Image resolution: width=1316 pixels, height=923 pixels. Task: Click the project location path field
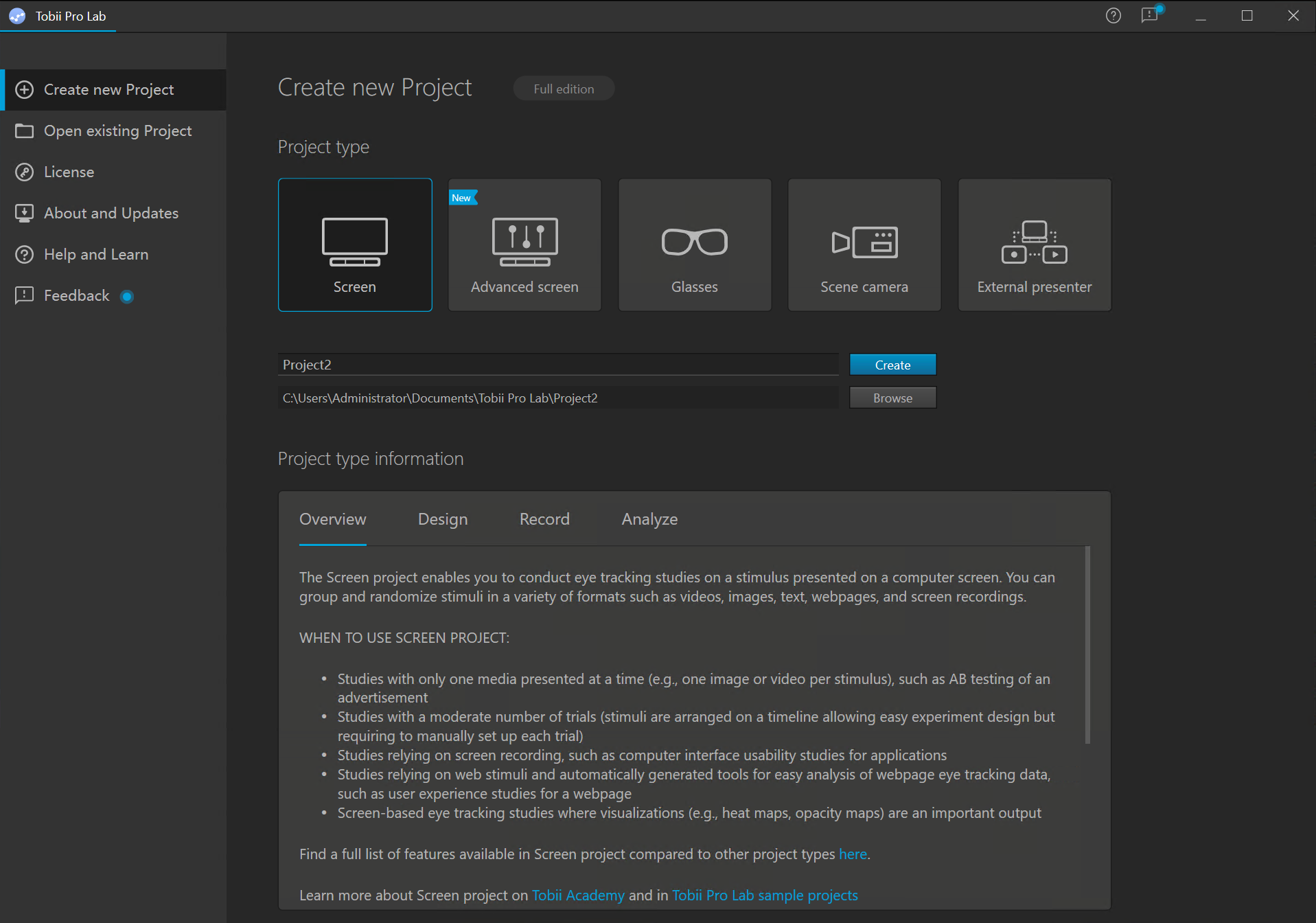click(x=558, y=398)
